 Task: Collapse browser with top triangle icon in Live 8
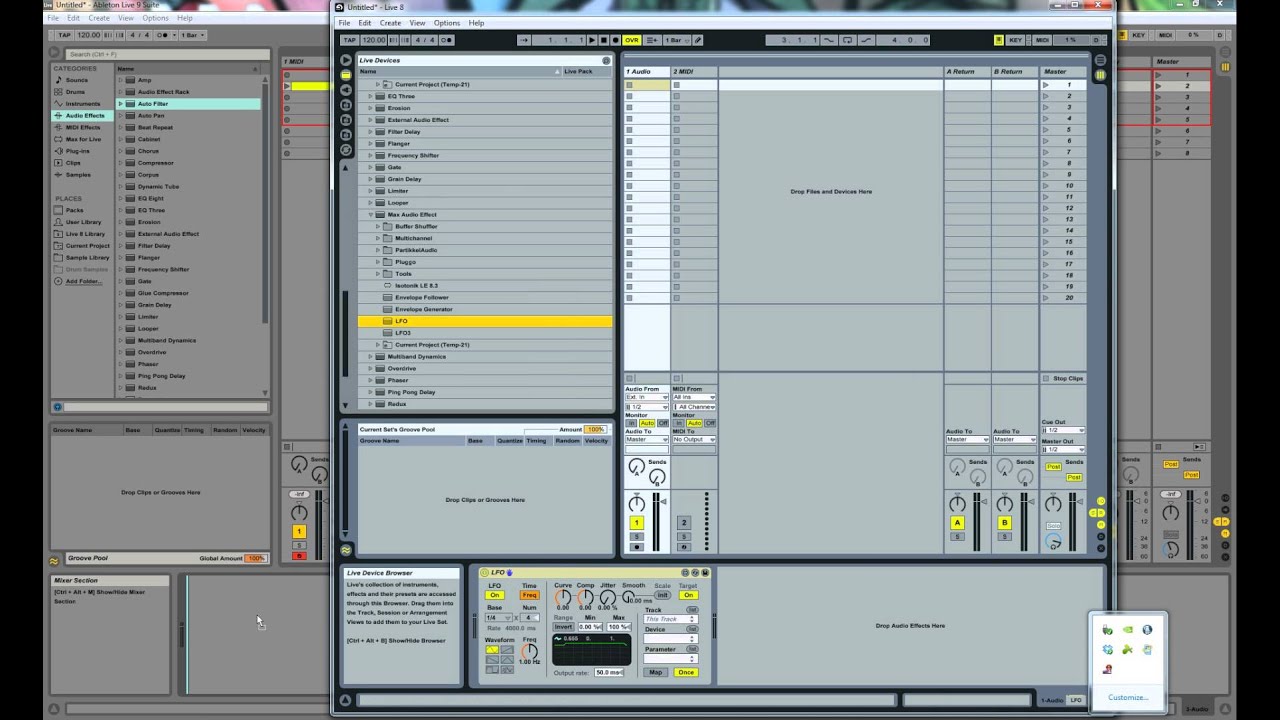pyautogui.click(x=346, y=62)
